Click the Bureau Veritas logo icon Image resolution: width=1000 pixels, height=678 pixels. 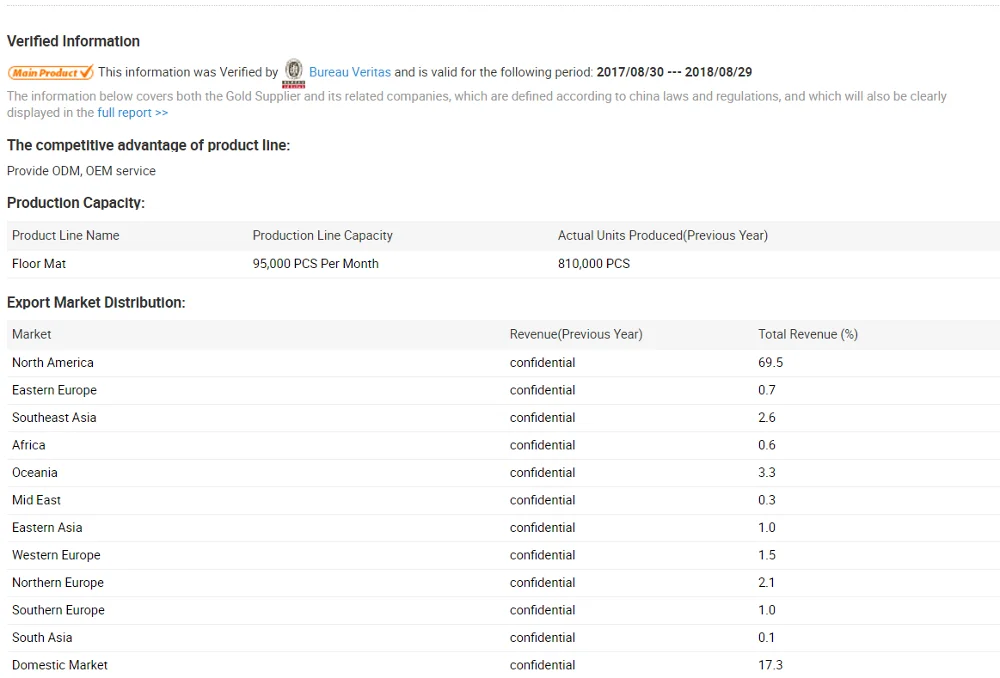(294, 71)
